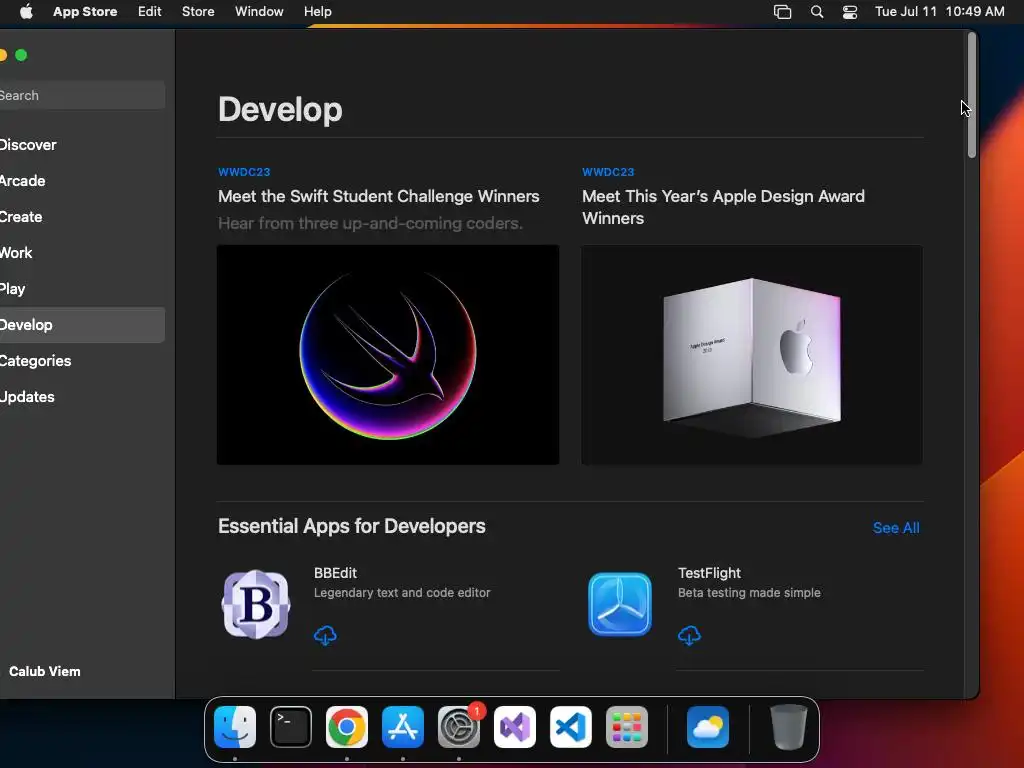Viewport: 1024px width, 768px height.
Task: Open the Store menu
Action: (x=198, y=12)
